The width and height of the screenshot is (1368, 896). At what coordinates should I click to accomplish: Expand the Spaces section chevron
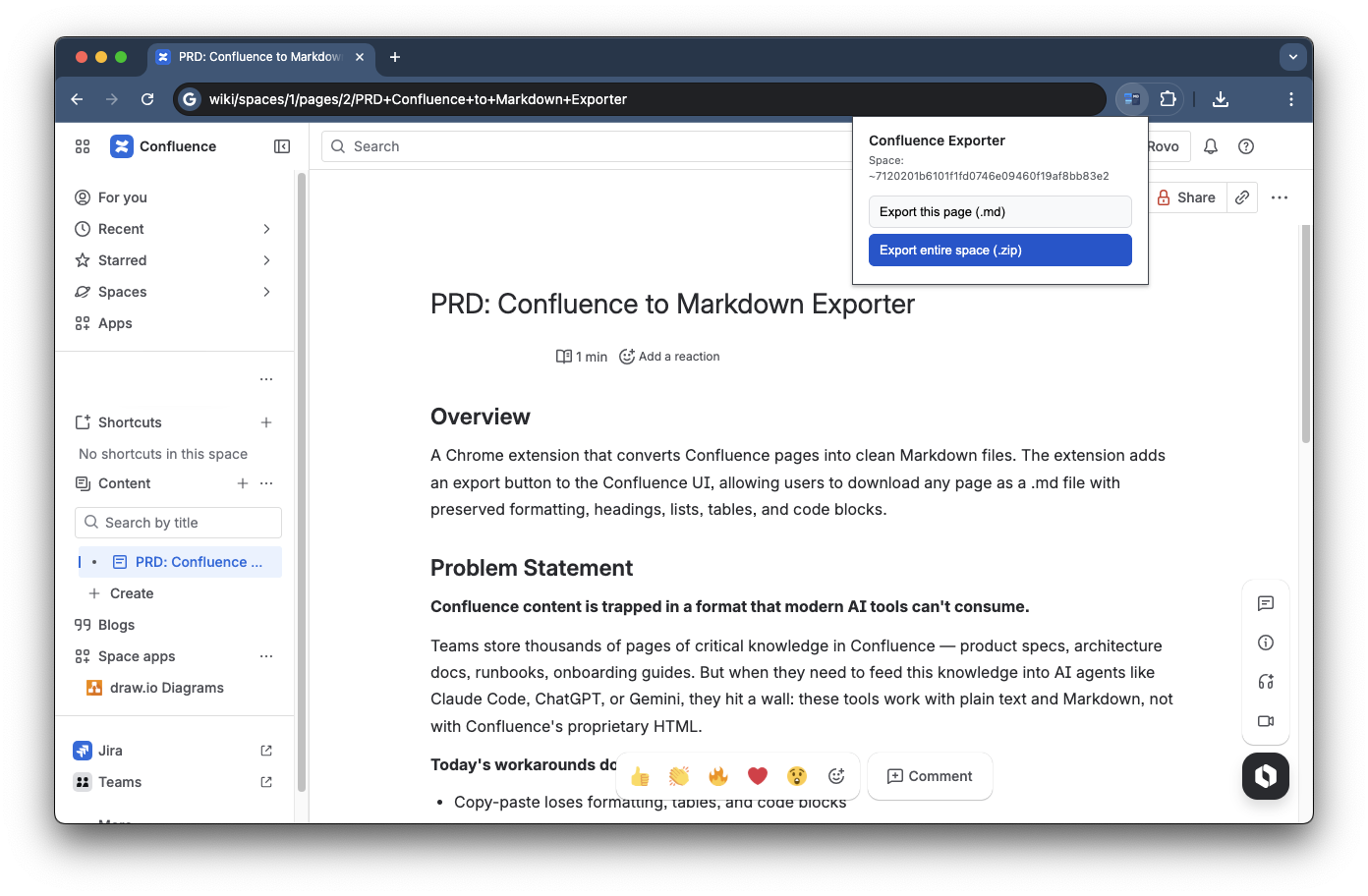point(266,292)
